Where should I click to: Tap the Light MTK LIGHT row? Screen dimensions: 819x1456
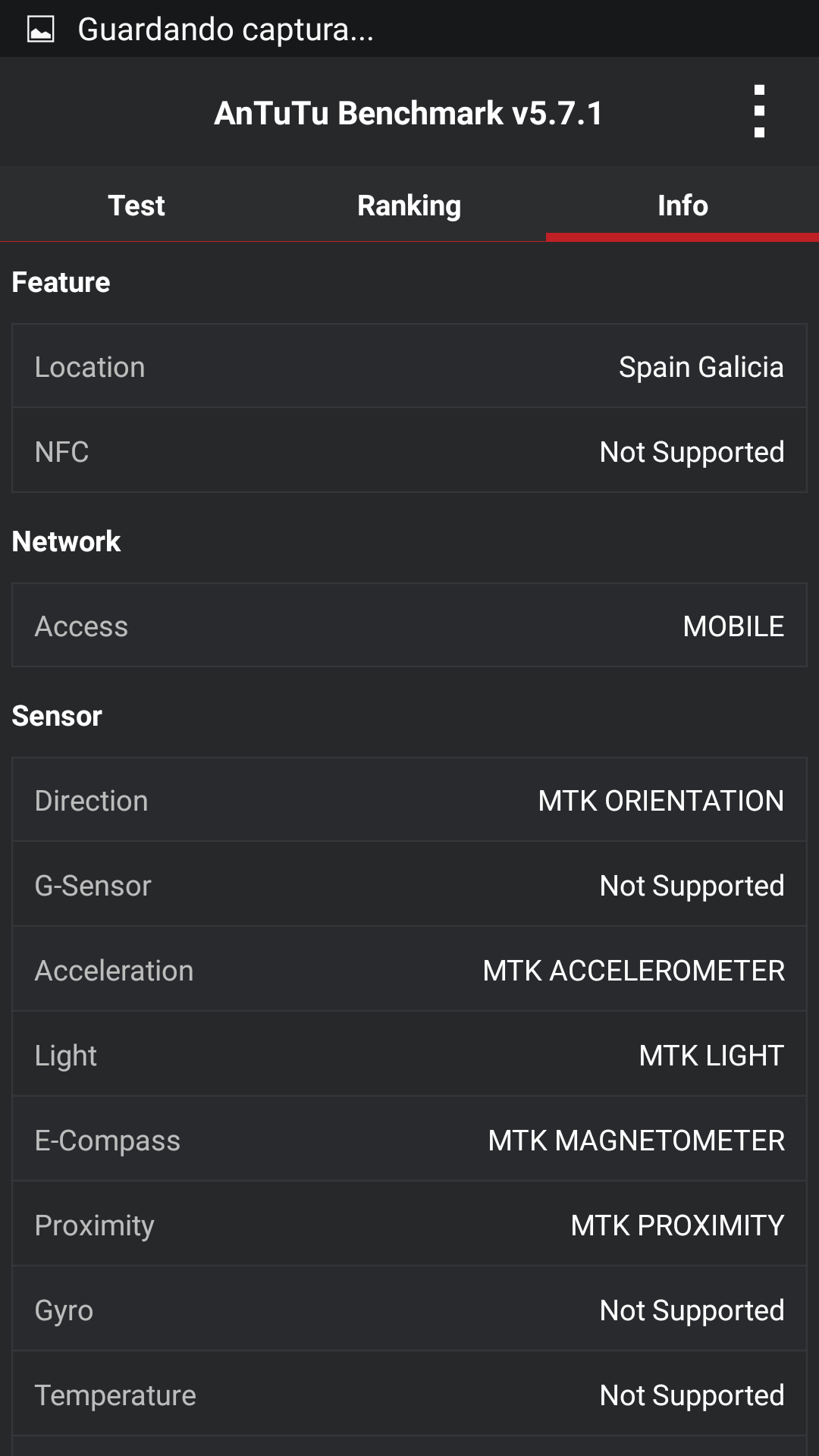[x=409, y=1056]
